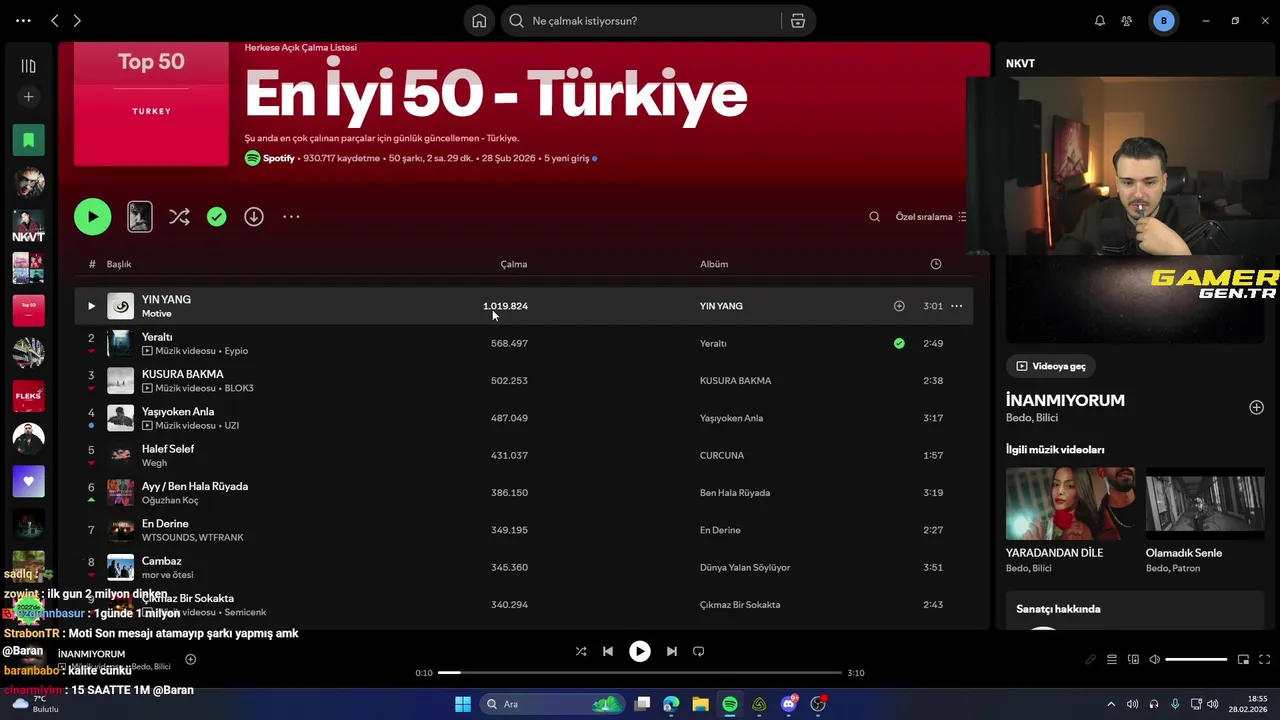Open the Liked Songs heart tile
The height and width of the screenshot is (720, 1280).
(x=28, y=481)
